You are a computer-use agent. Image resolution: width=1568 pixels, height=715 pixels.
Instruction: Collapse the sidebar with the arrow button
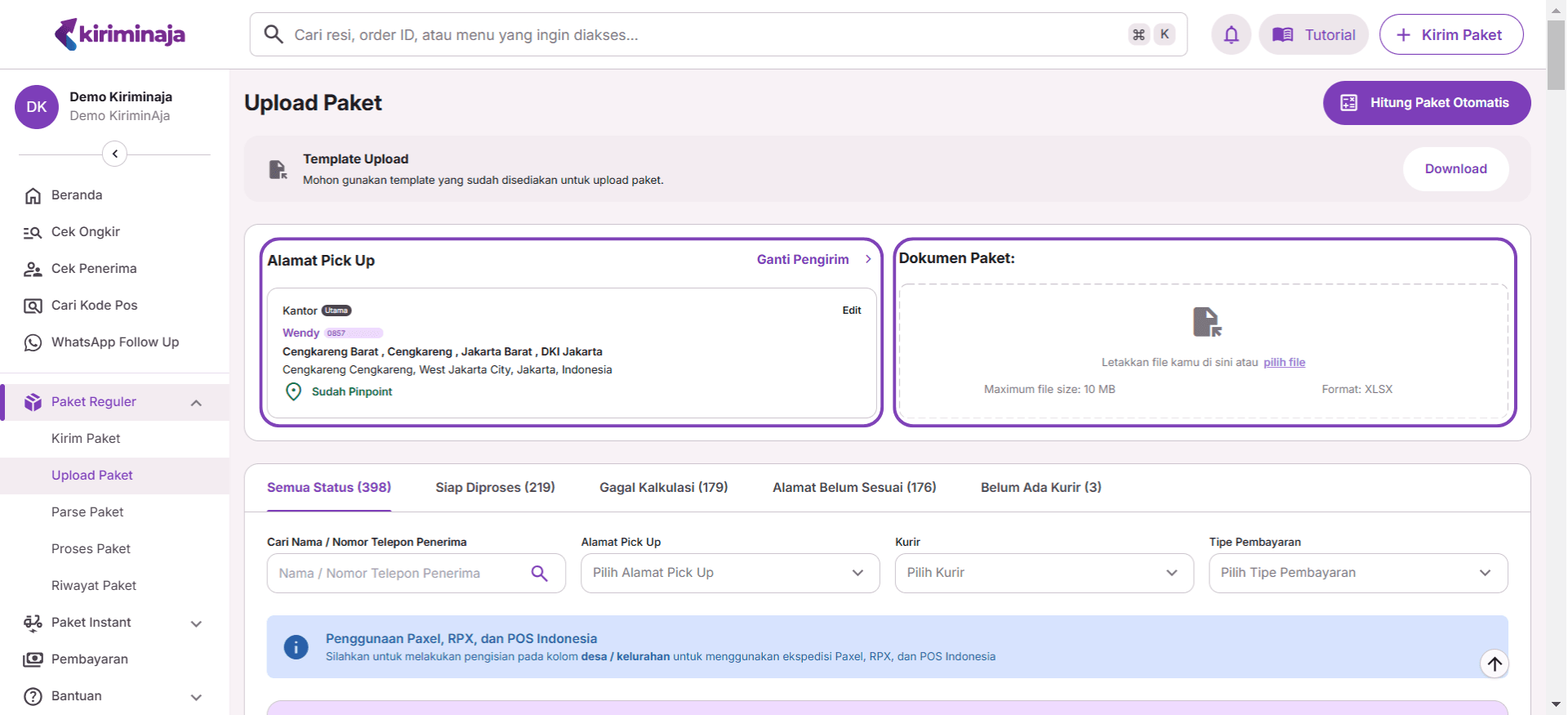click(114, 154)
